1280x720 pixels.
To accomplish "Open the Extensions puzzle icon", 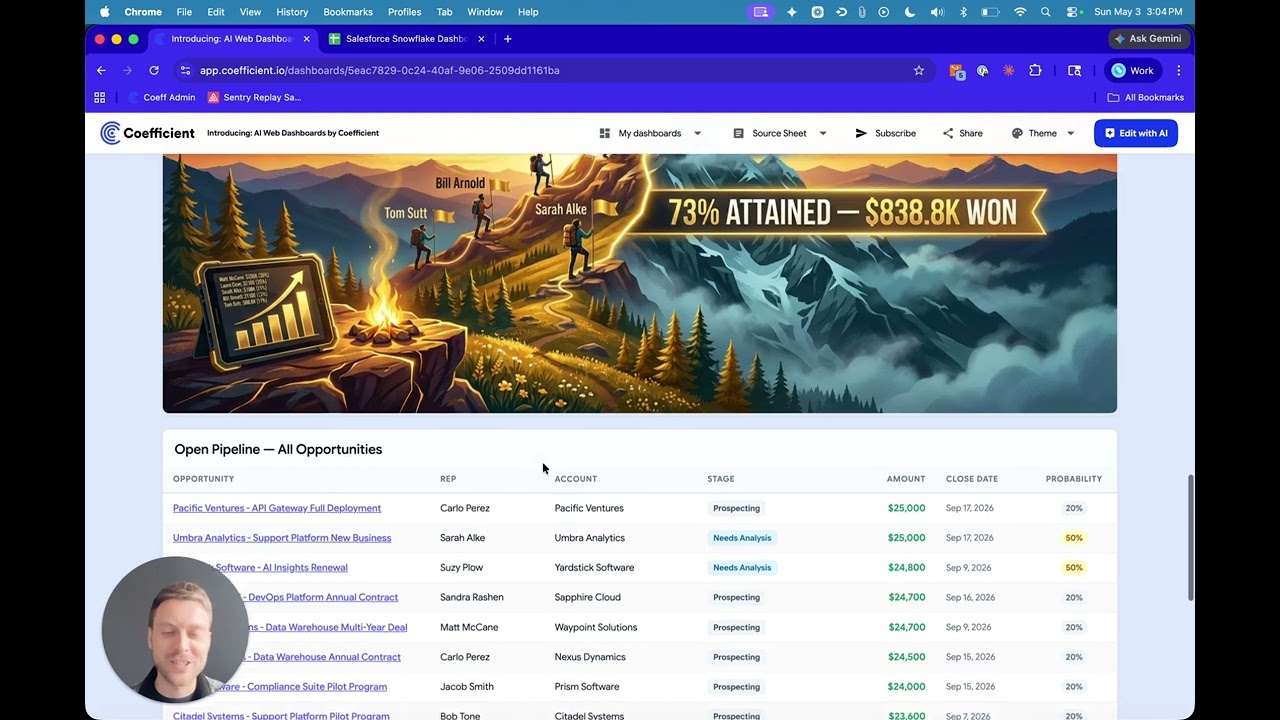I will coord(1035,70).
